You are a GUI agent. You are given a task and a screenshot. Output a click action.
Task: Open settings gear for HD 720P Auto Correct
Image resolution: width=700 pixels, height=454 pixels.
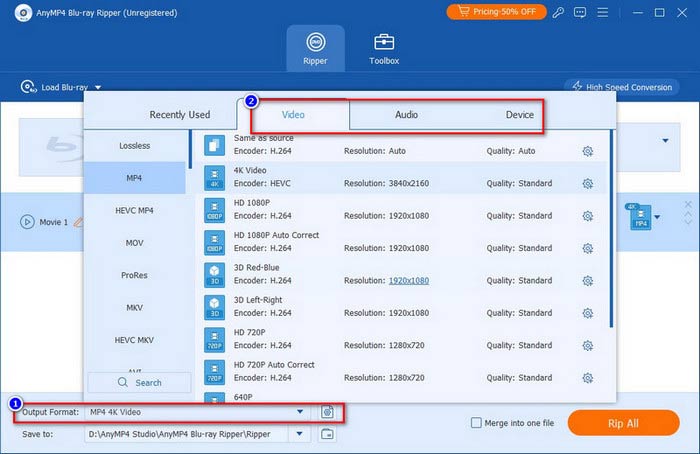pos(588,378)
